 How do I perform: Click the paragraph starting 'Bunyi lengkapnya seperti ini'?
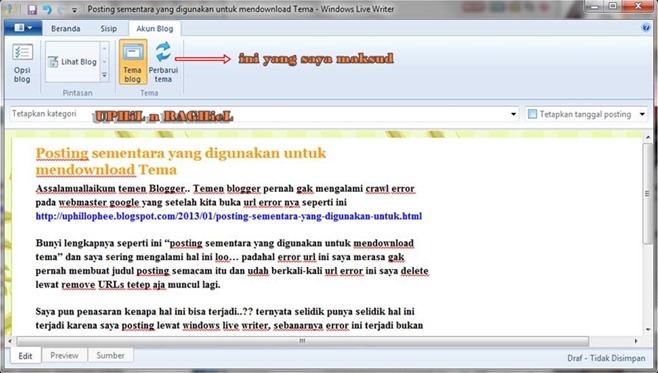point(232,264)
